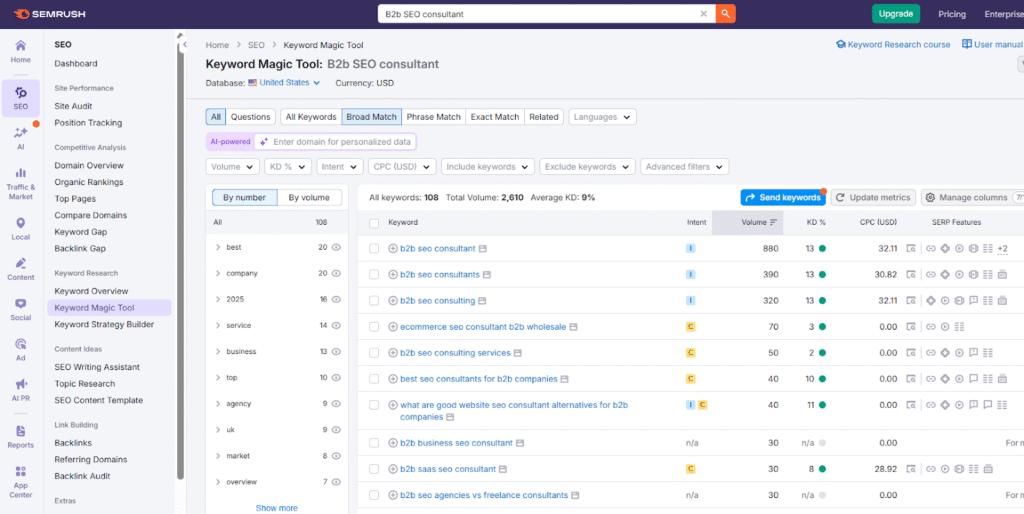Open the Languages dropdown
The width and height of the screenshot is (1024, 514).
pos(602,117)
